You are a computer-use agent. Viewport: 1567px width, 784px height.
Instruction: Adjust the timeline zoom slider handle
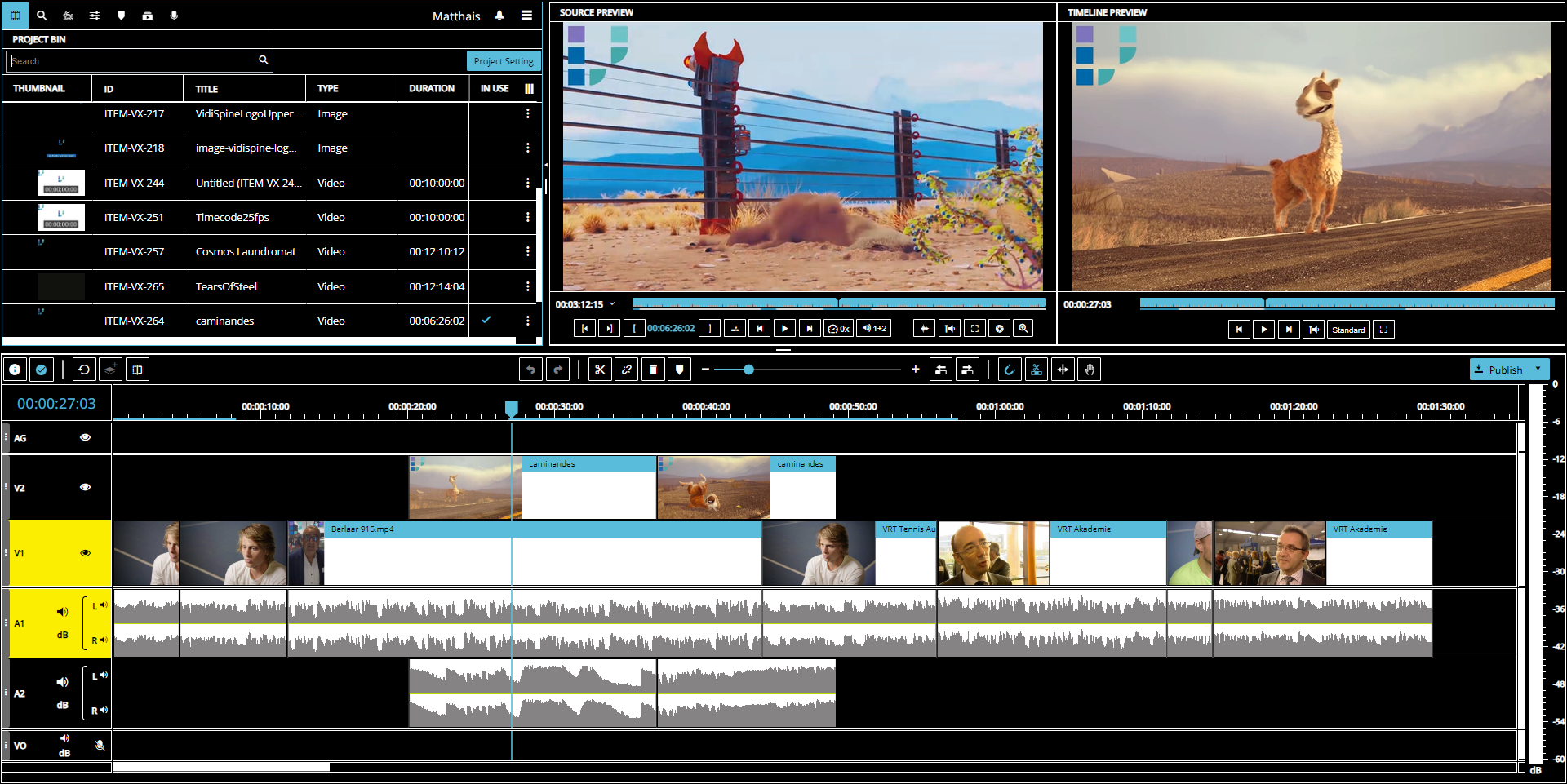[748, 370]
